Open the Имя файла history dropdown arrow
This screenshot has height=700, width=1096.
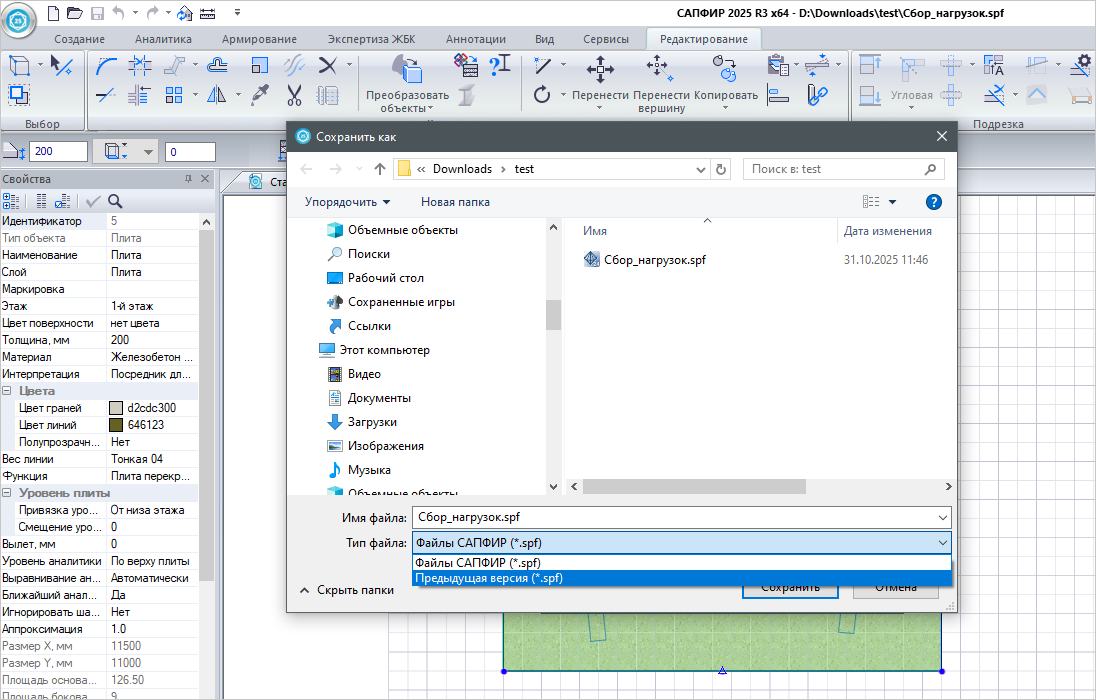942,517
